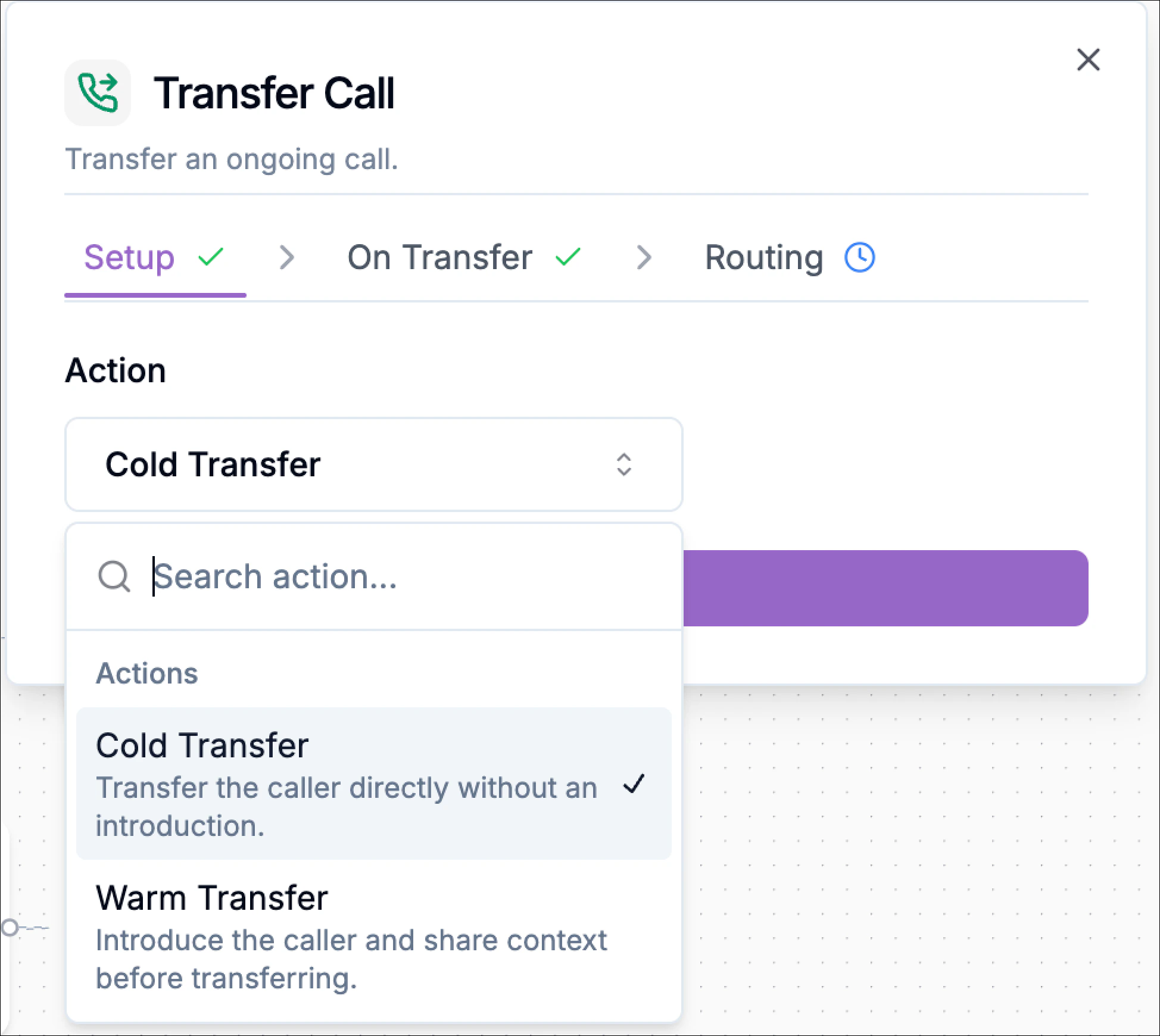Click the Search action input field
Screen dimensions: 1160x1036
click(x=357, y=575)
